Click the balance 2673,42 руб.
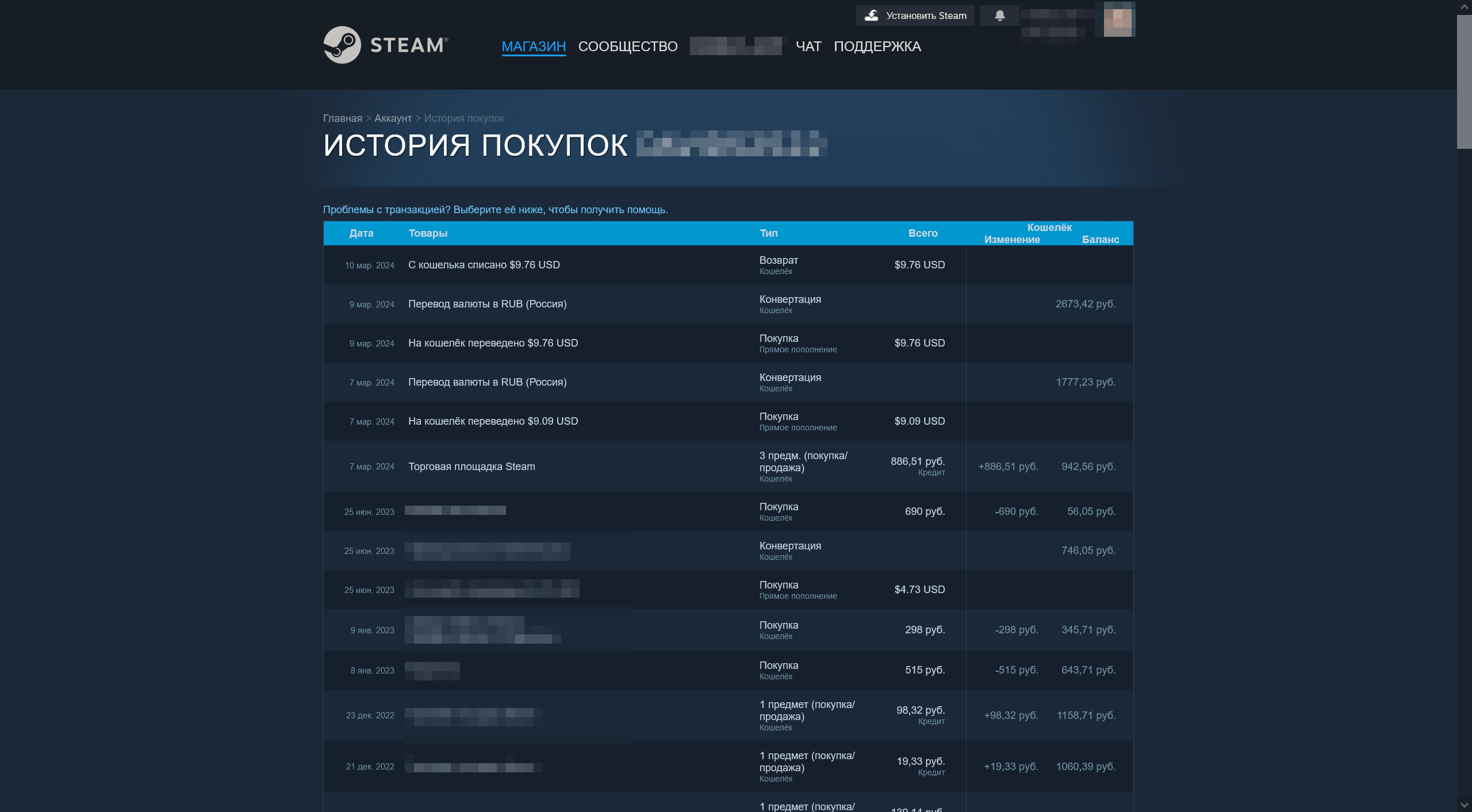The image size is (1472, 812). pos(1086,304)
